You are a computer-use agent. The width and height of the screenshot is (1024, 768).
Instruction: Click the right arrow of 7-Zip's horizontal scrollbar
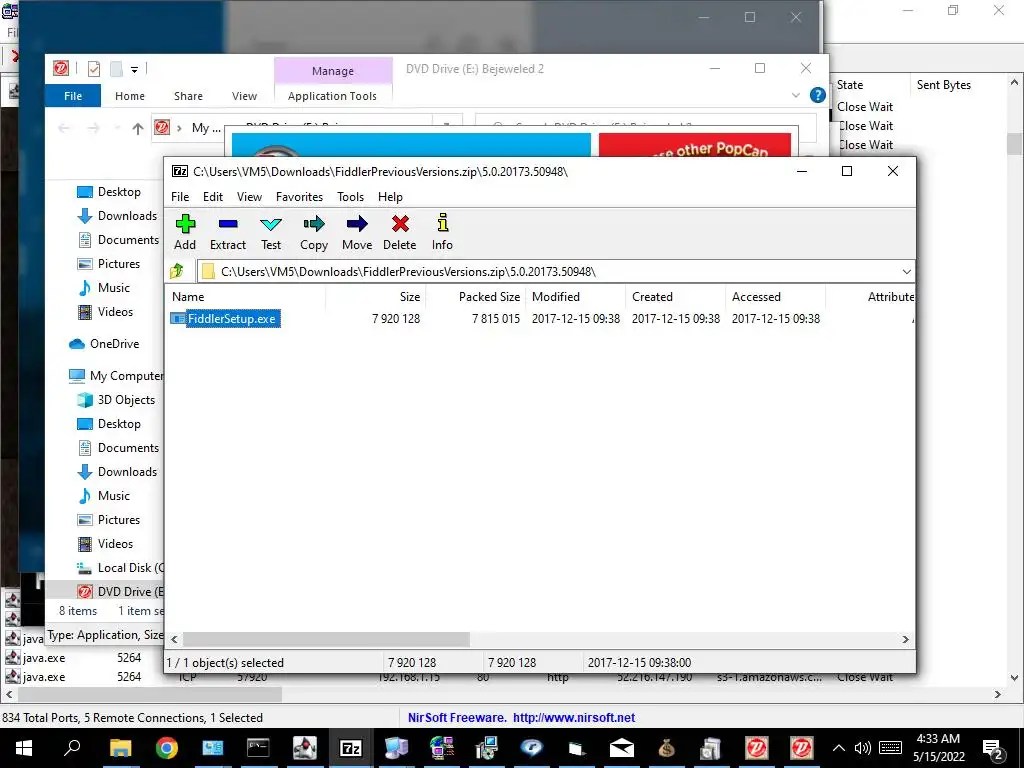click(905, 639)
